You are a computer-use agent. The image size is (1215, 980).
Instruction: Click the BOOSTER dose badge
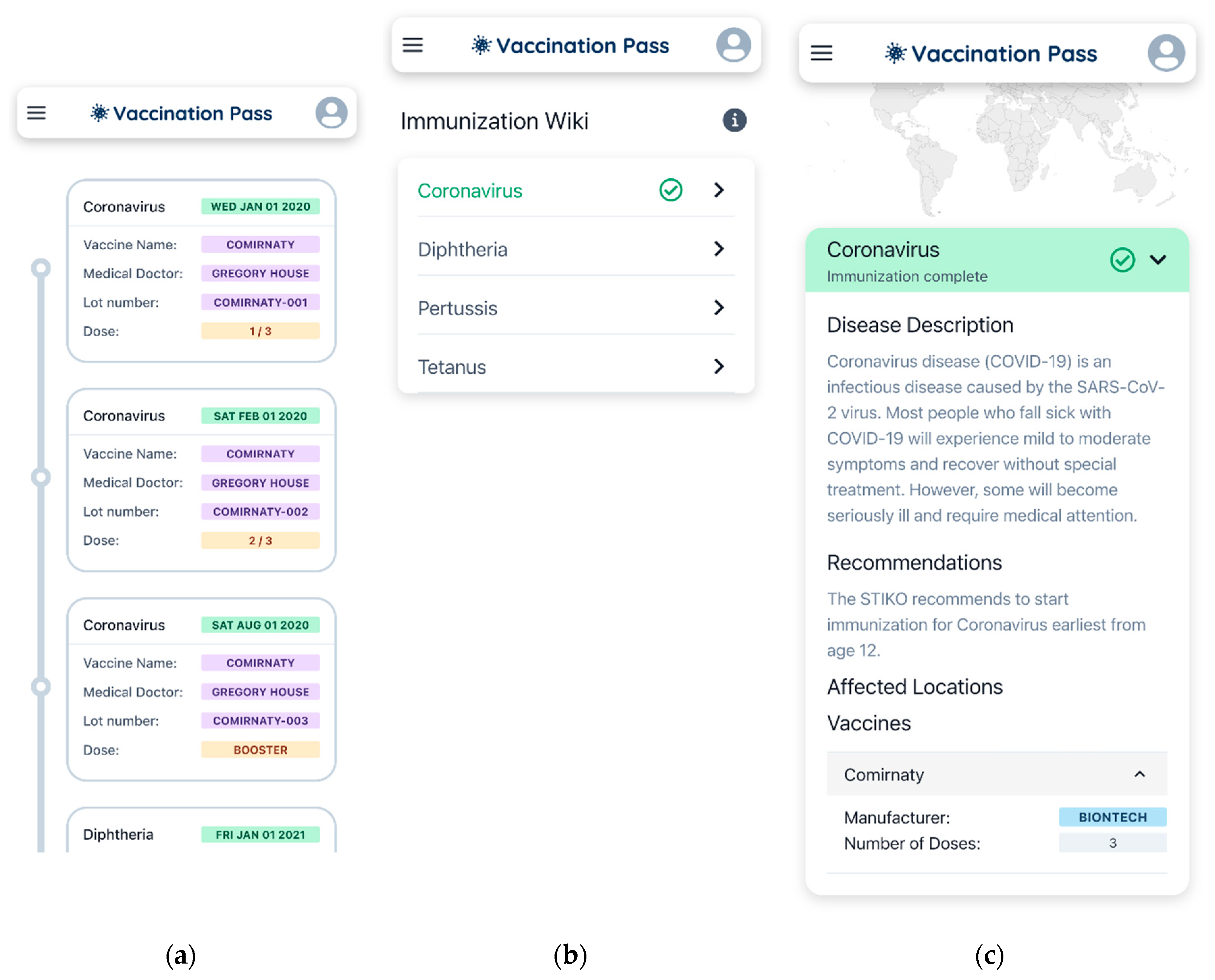click(x=260, y=750)
